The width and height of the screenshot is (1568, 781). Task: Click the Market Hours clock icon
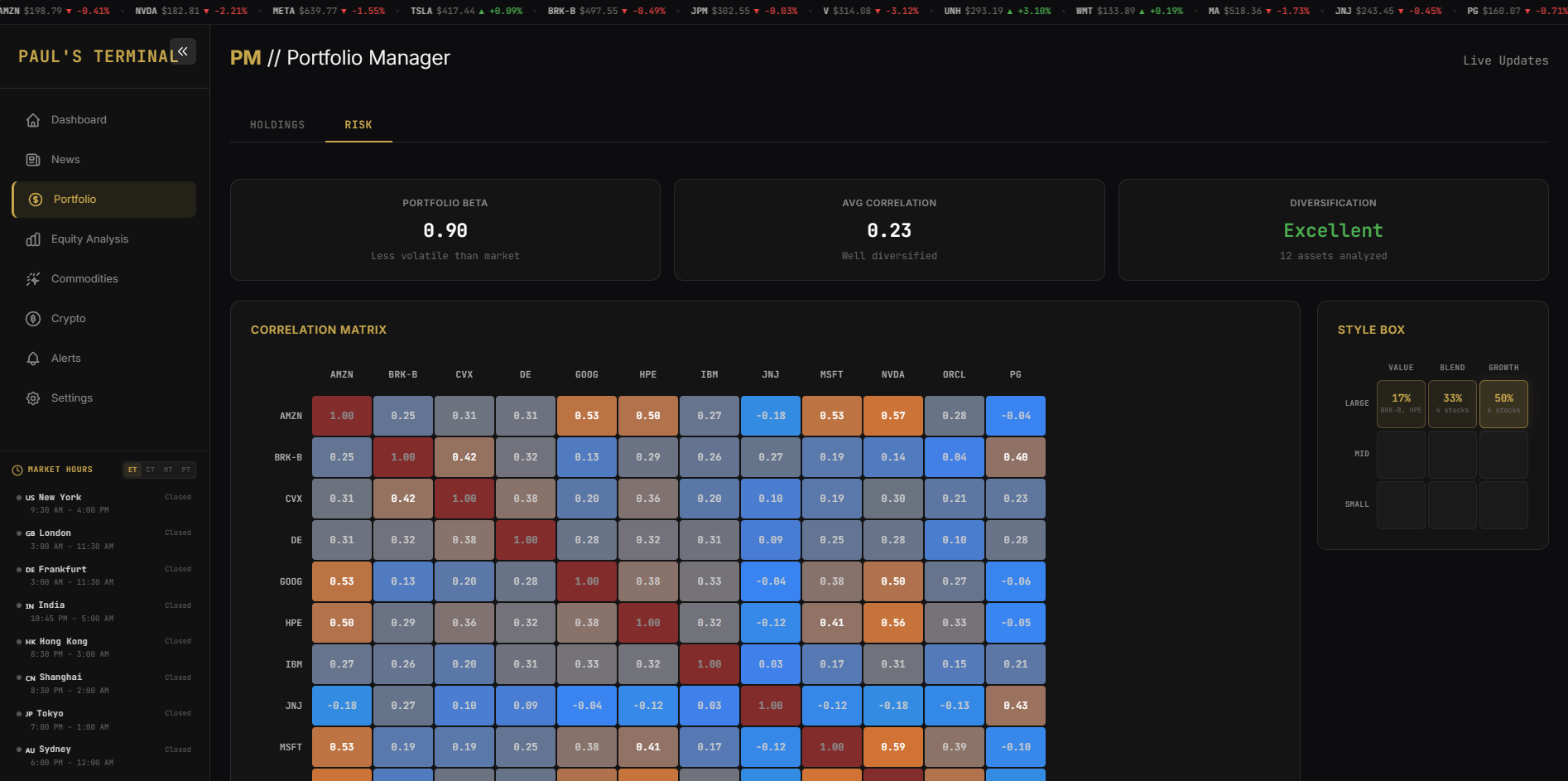click(x=17, y=470)
